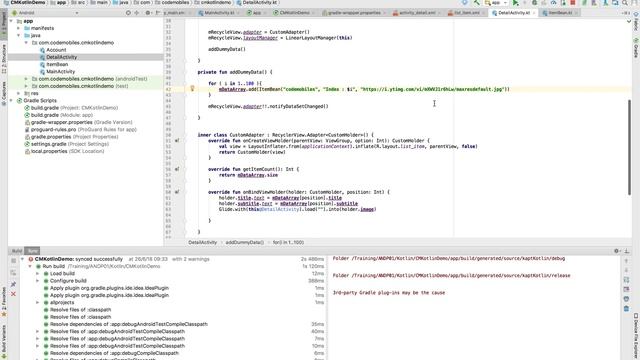
Task: Expand the allprojects node
Action: [38, 302]
